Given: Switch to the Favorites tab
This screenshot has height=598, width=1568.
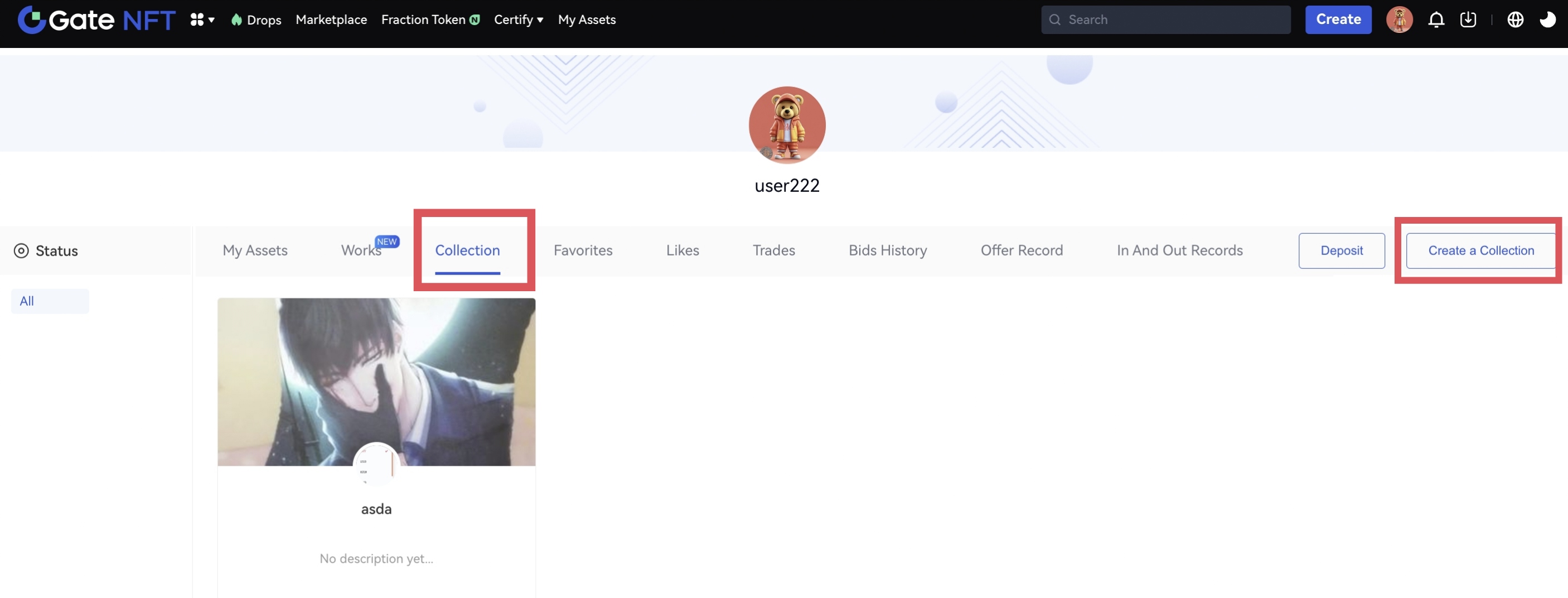Looking at the screenshot, I should click(x=583, y=250).
